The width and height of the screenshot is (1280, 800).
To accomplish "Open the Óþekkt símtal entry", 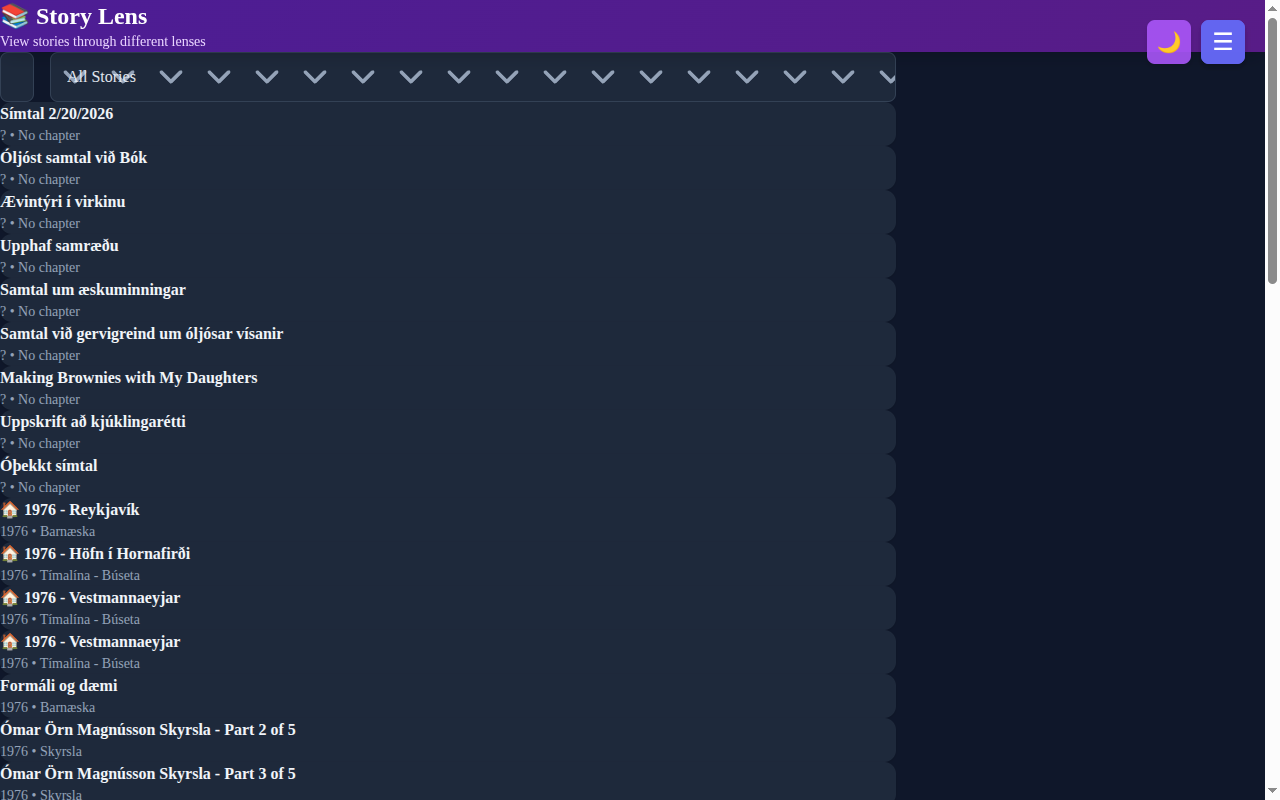I will point(49,466).
